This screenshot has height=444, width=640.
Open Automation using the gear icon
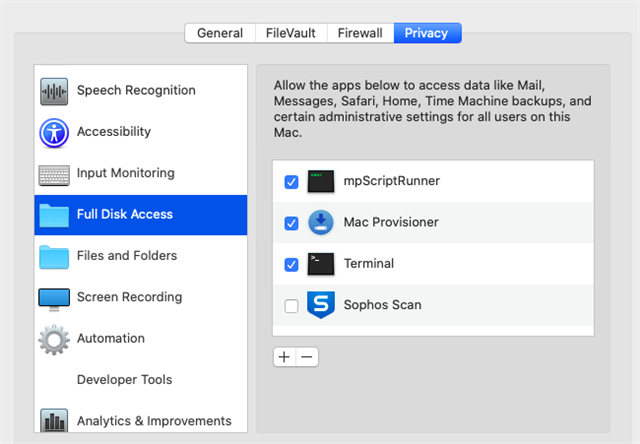pos(54,339)
